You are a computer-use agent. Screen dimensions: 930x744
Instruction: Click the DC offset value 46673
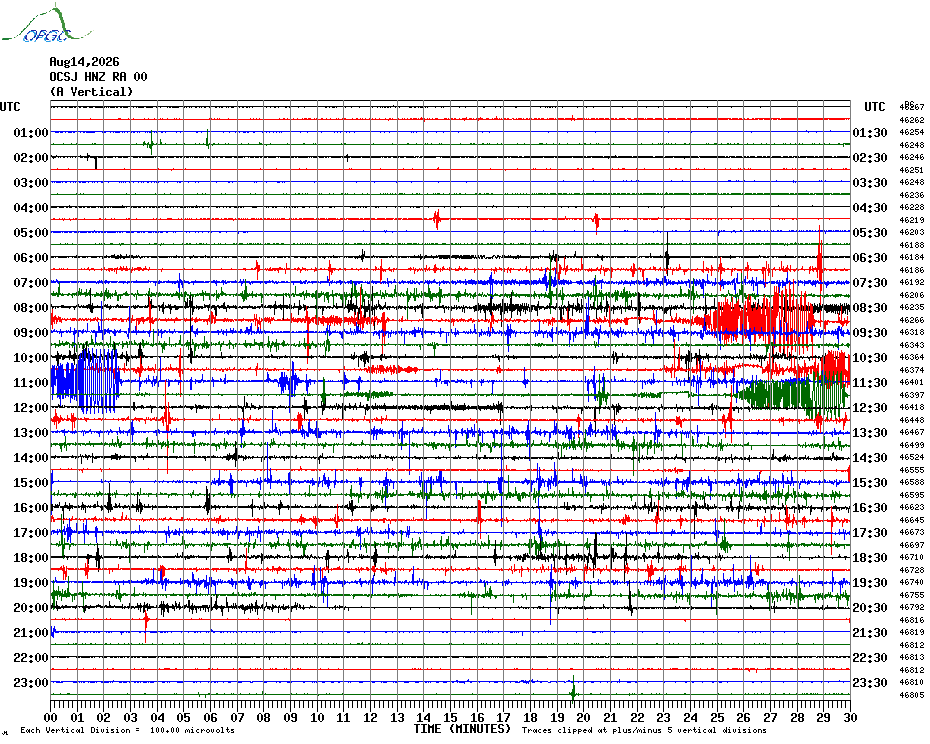click(x=912, y=533)
